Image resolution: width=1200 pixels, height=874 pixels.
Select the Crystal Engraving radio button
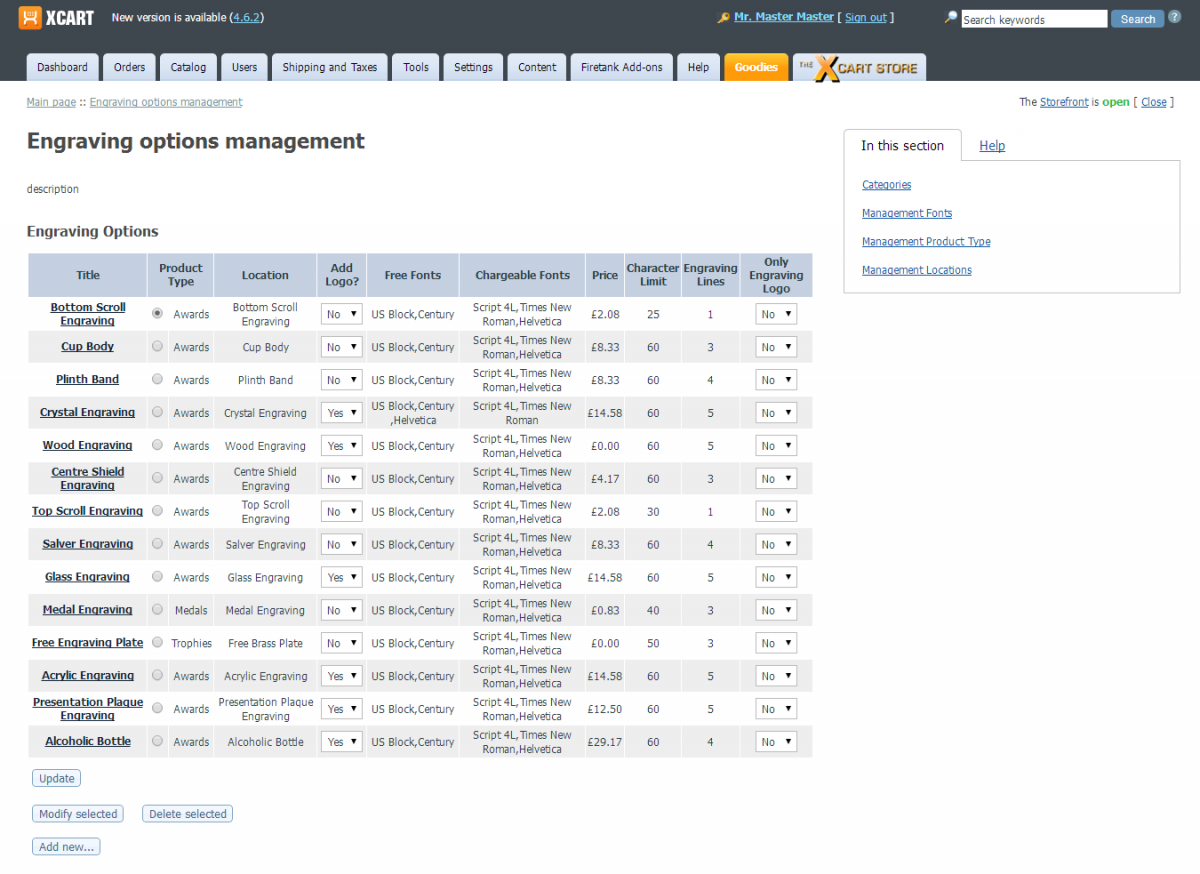pos(157,412)
